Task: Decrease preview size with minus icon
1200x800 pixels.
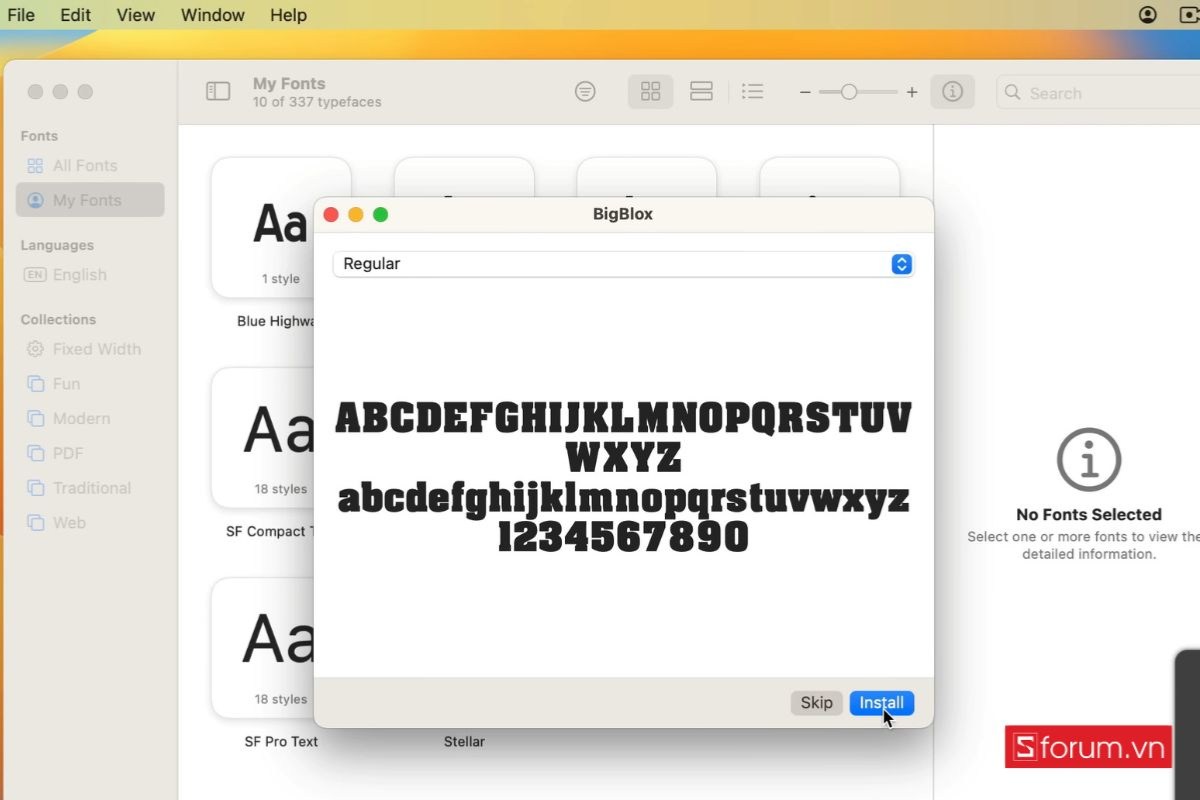Action: pyautogui.click(x=805, y=92)
